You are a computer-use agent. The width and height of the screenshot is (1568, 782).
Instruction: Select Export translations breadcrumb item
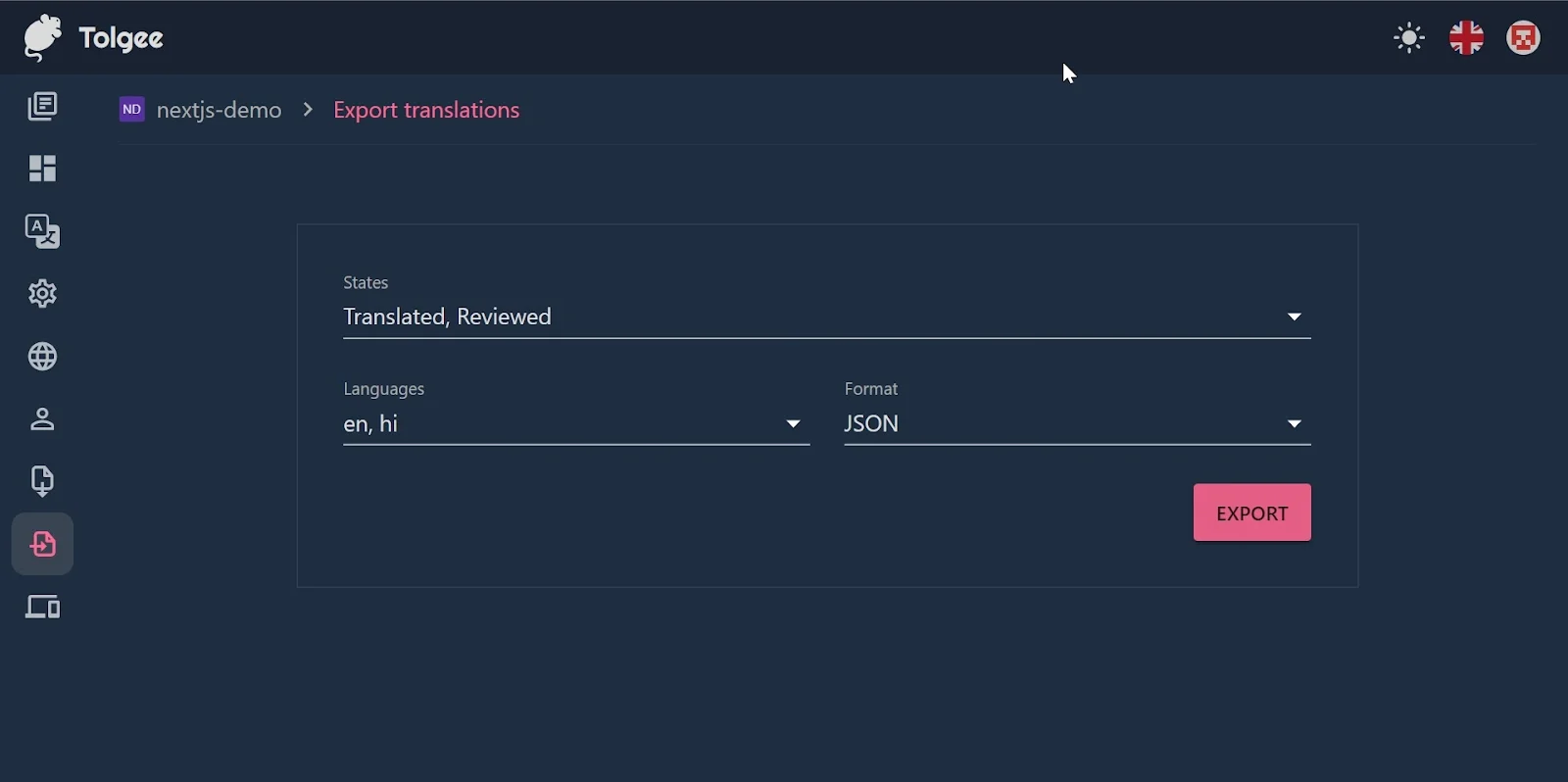tap(426, 109)
